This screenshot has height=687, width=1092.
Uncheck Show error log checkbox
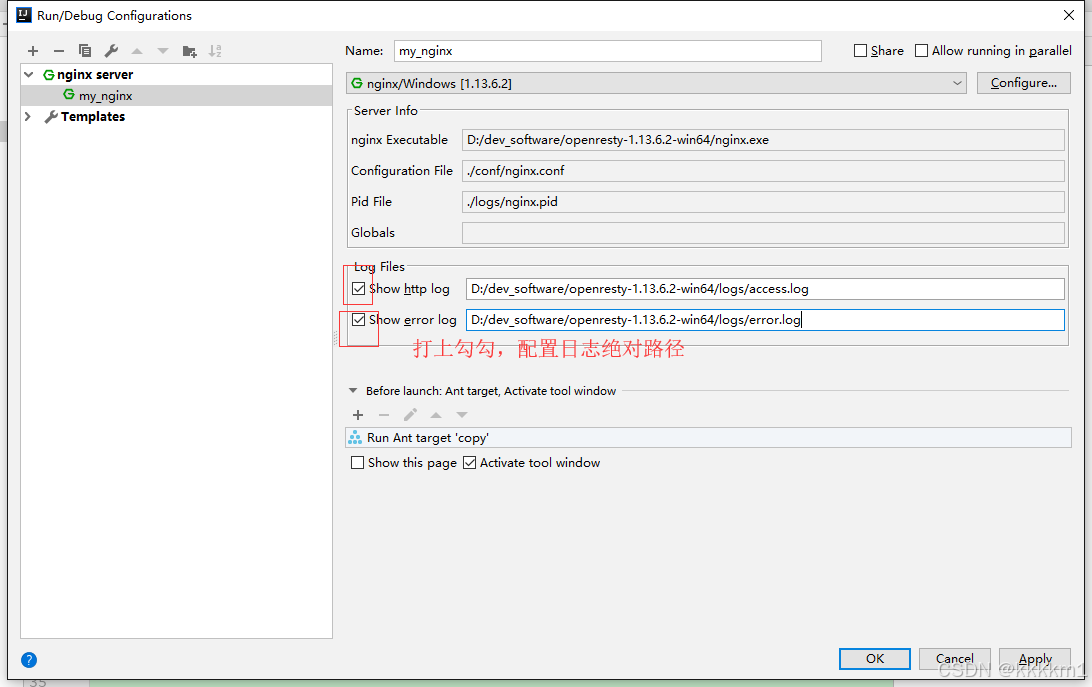coord(359,320)
